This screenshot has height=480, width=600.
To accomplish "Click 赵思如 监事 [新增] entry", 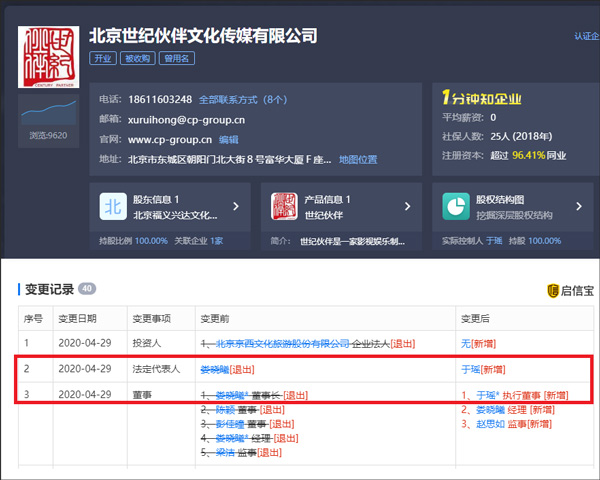I will click(x=506, y=424).
